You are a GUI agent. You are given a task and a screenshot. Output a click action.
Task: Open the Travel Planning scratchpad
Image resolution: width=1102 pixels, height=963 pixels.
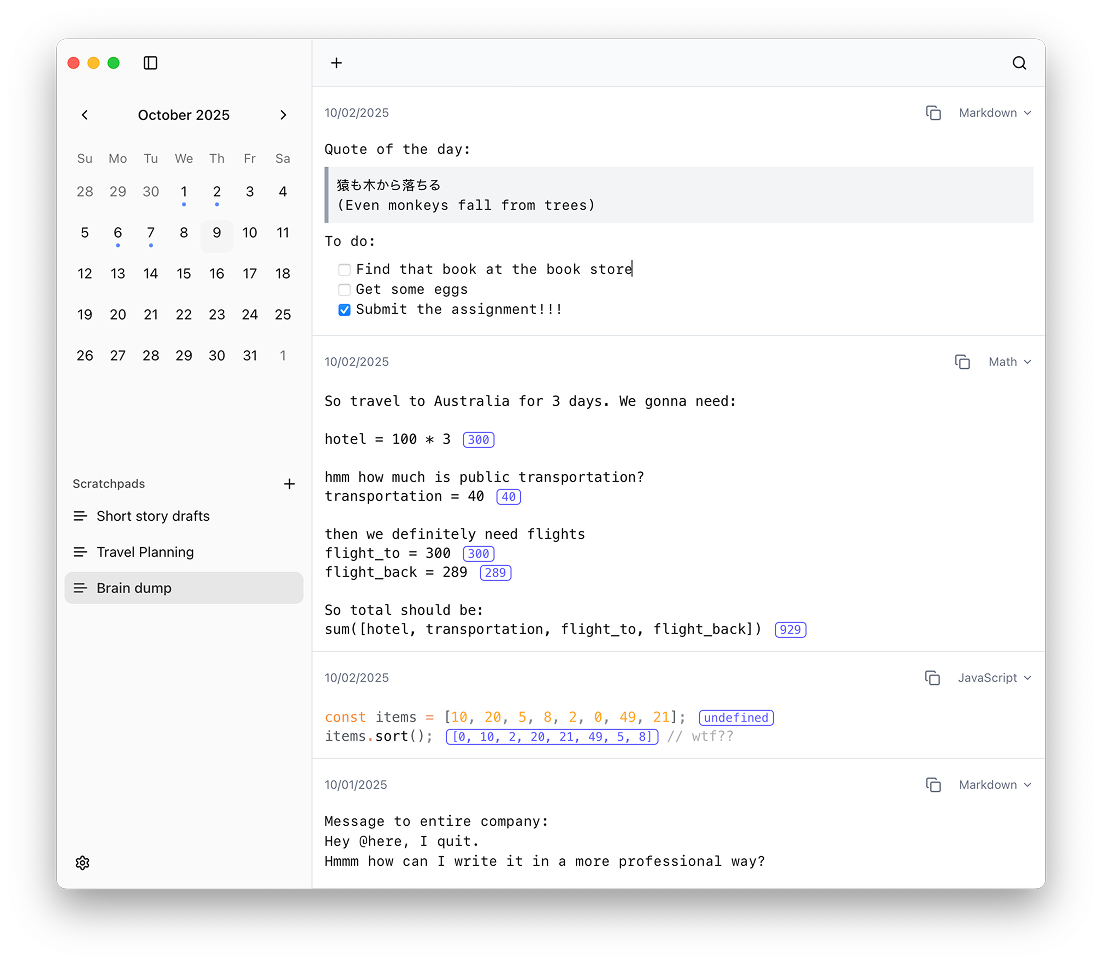pos(145,552)
